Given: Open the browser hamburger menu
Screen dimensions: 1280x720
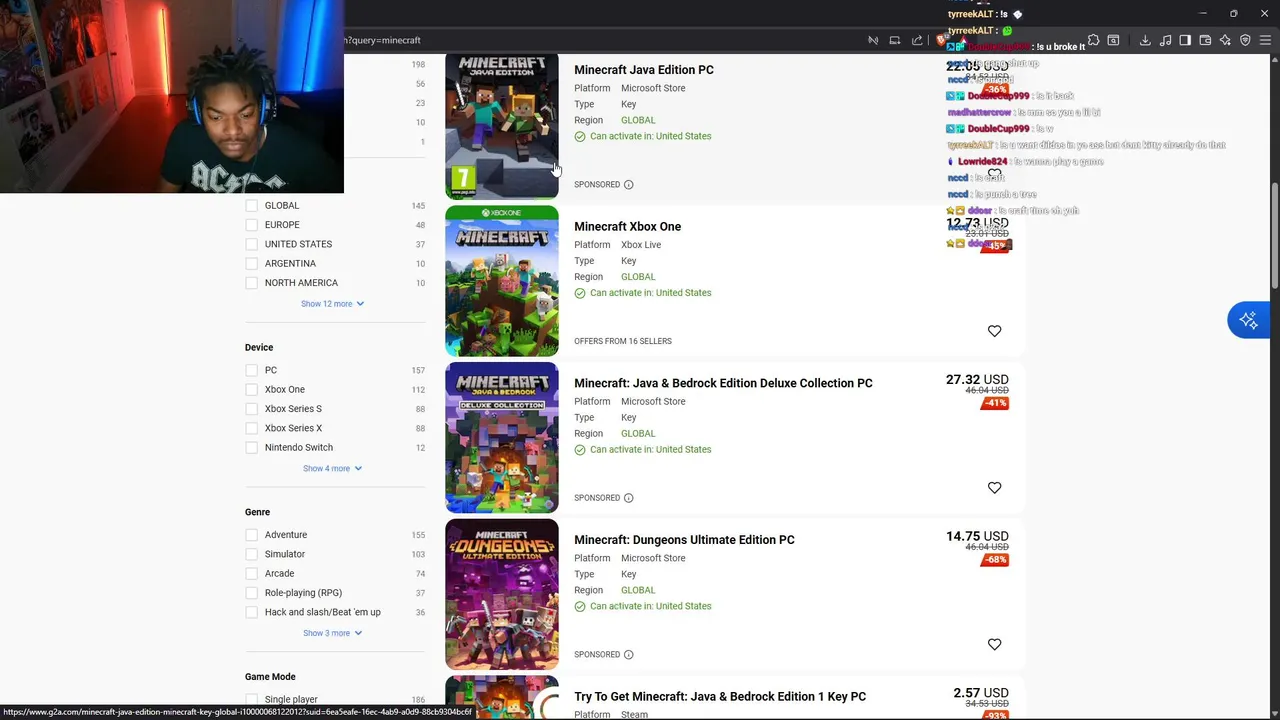Looking at the screenshot, I should click(x=1265, y=40).
